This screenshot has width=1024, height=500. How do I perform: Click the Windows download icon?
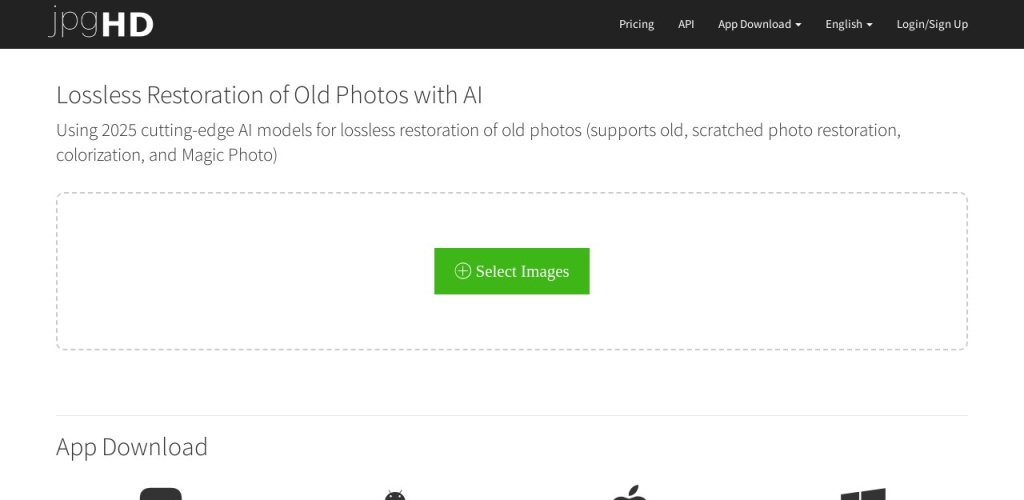point(862,495)
